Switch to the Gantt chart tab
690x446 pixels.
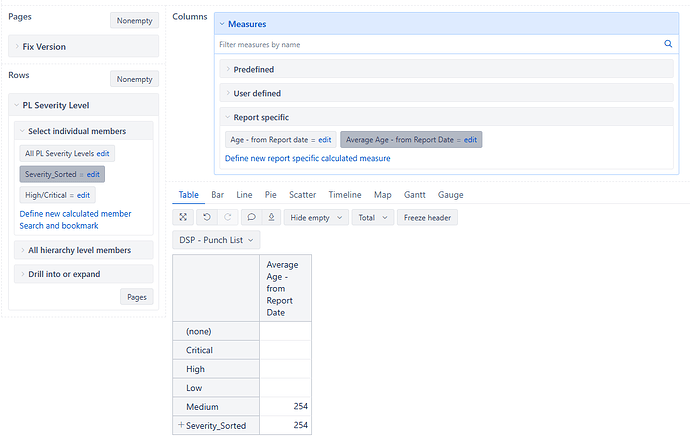point(413,195)
